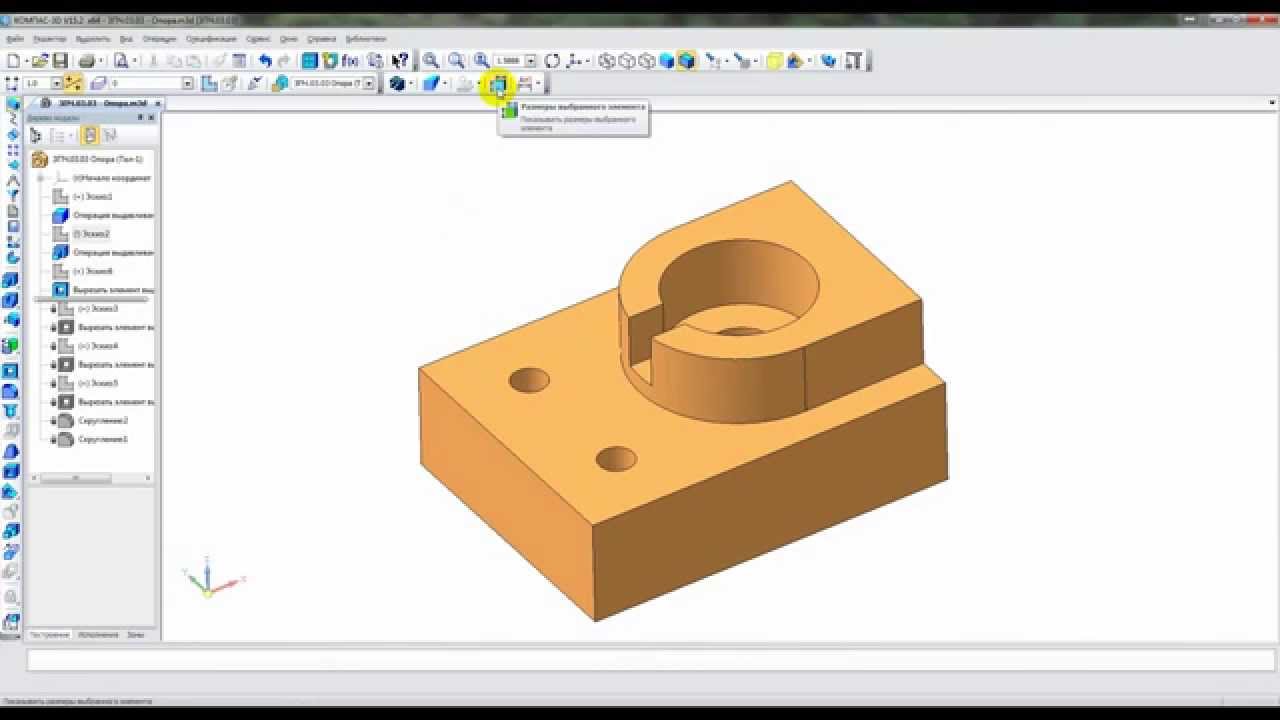
Task: Click the zoom window magnifier icon
Action: pos(456,61)
